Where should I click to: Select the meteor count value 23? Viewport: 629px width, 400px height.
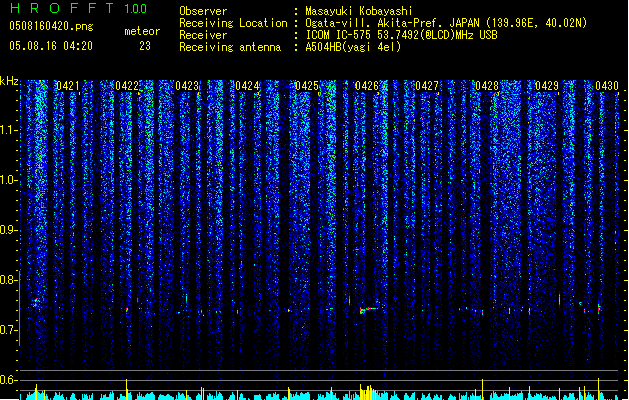pyautogui.click(x=145, y=46)
